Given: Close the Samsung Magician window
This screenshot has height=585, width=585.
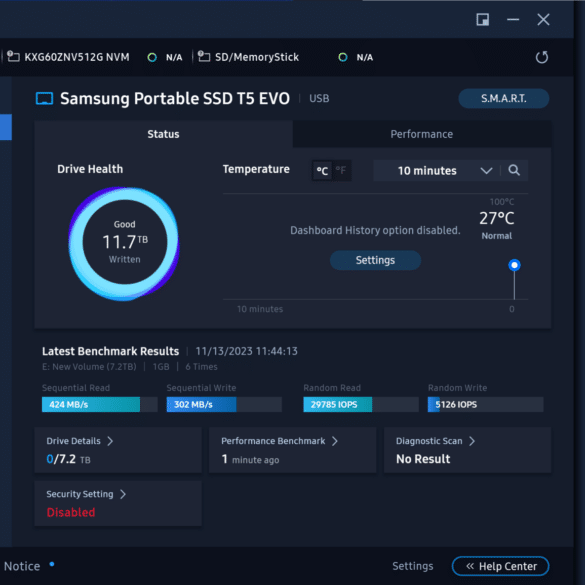Looking at the screenshot, I should pos(543,19).
